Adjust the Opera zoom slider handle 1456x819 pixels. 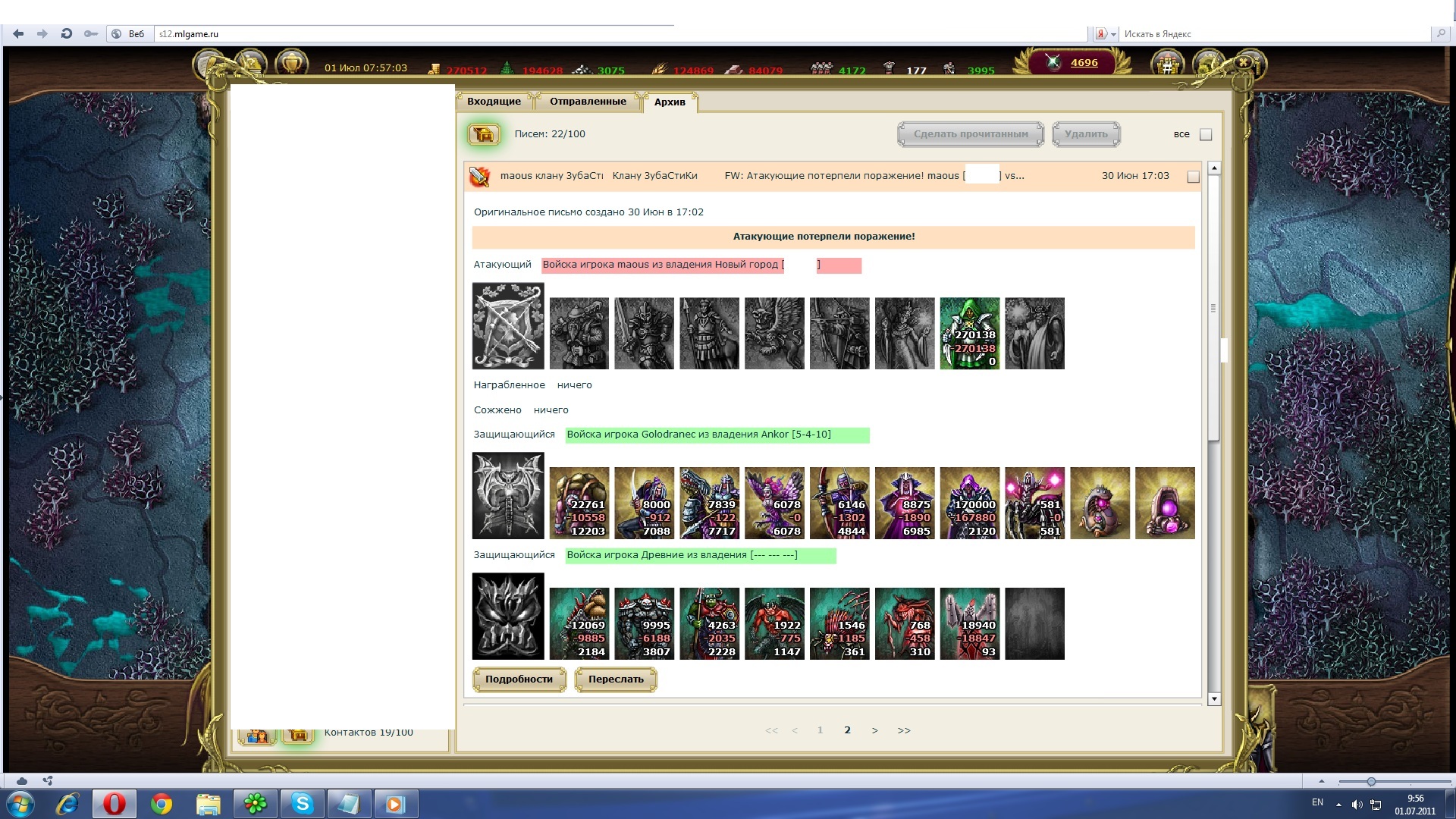pos(1371,781)
